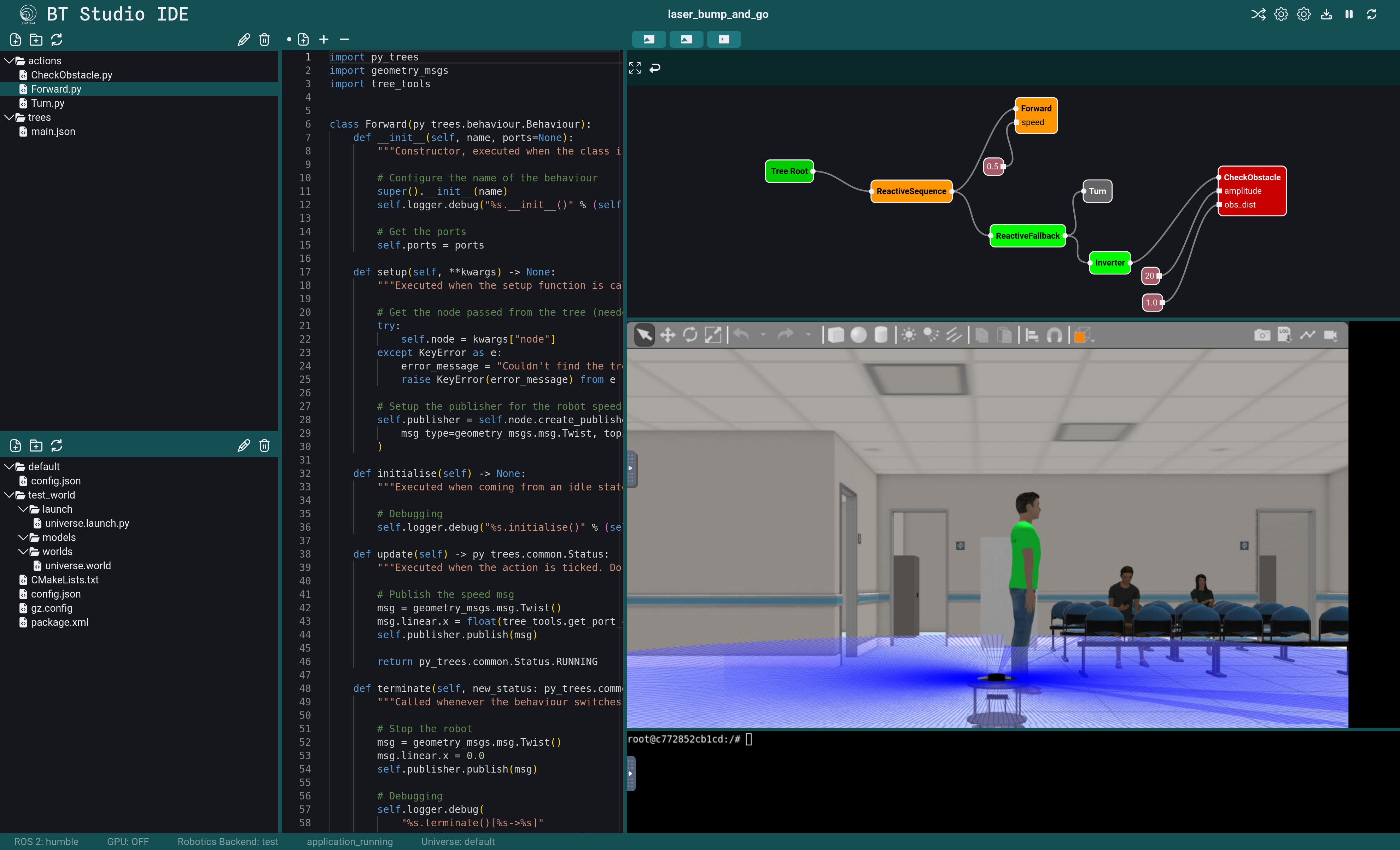The image size is (1400, 850).
Task: Collapse the worlds folder
Action: (23, 551)
